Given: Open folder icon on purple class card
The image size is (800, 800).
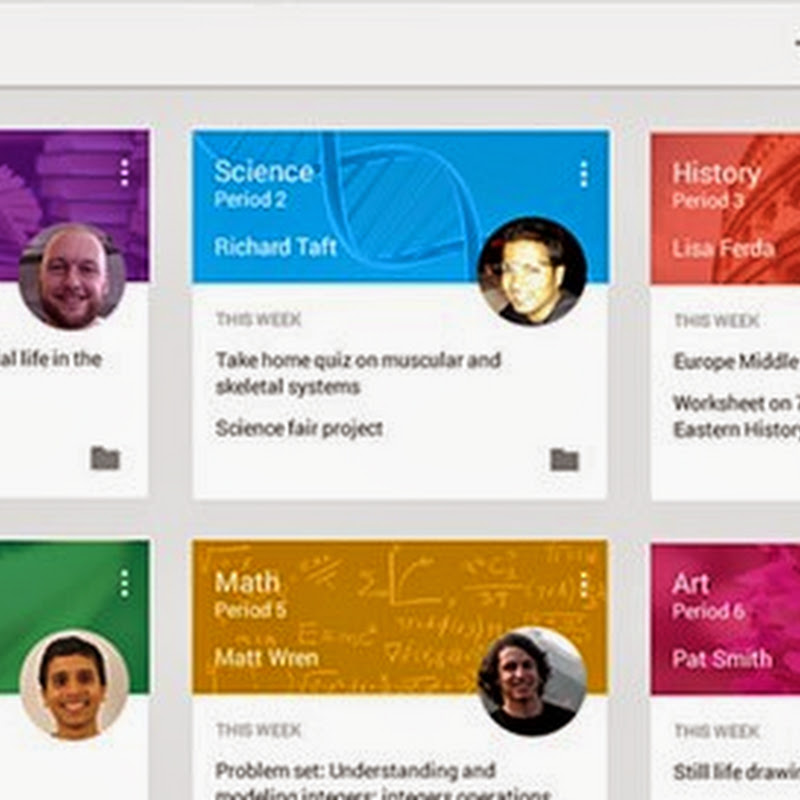Looking at the screenshot, I should pos(105,458).
